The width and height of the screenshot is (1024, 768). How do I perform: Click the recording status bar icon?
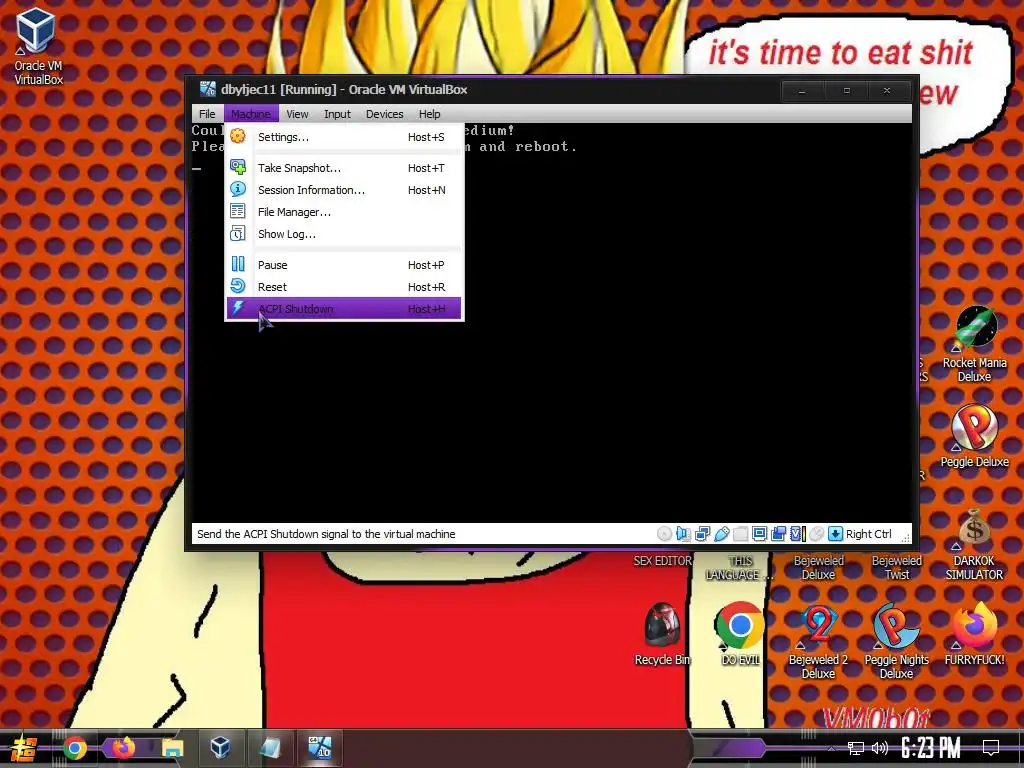click(778, 534)
